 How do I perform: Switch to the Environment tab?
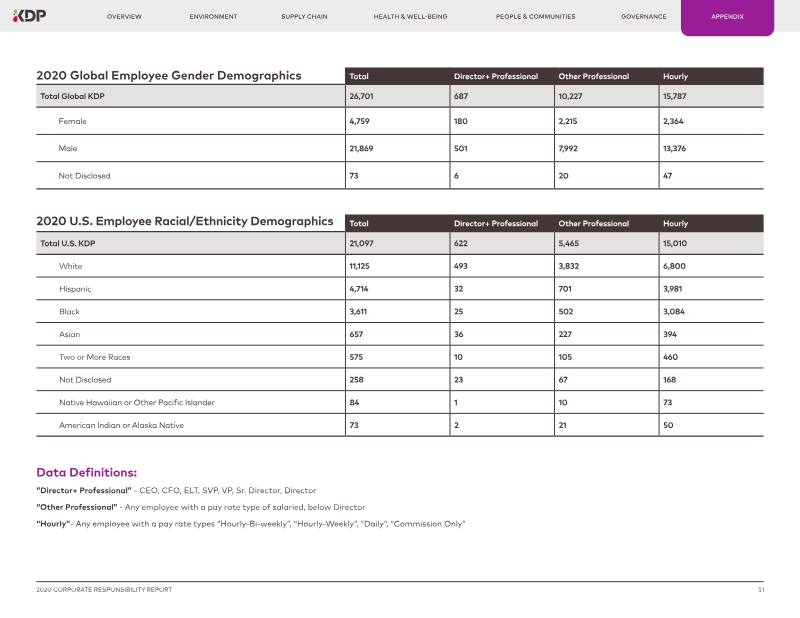213,17
